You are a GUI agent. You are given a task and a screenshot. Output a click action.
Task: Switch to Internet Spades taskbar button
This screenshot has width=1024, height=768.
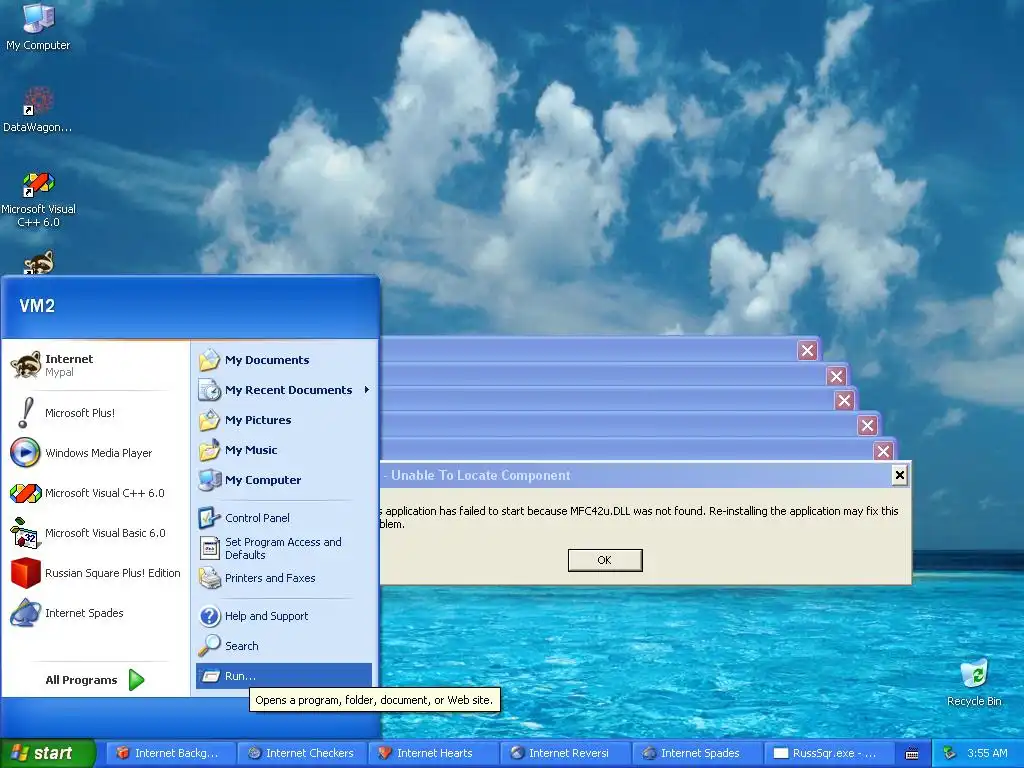(697, 753)
